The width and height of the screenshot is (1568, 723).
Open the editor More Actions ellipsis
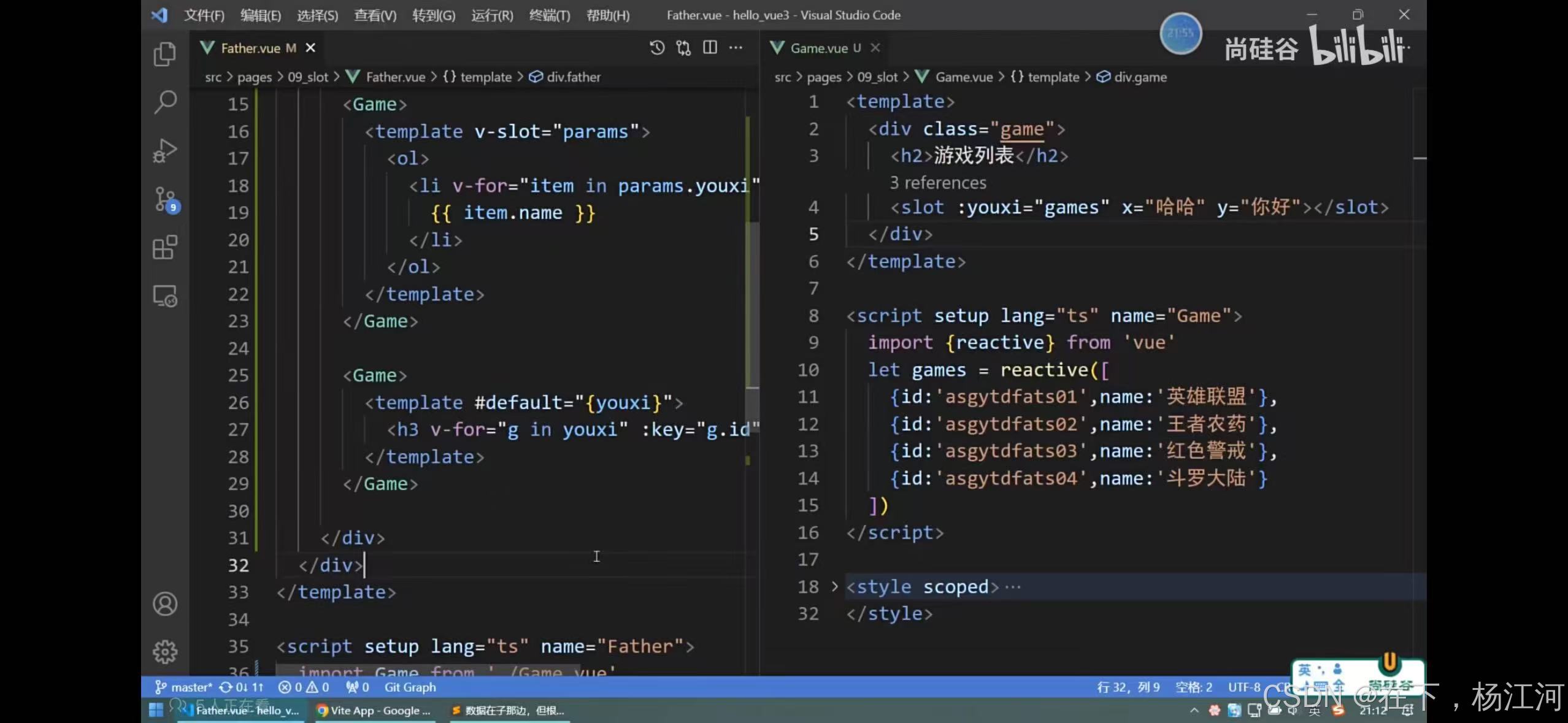tap(736, 48)
